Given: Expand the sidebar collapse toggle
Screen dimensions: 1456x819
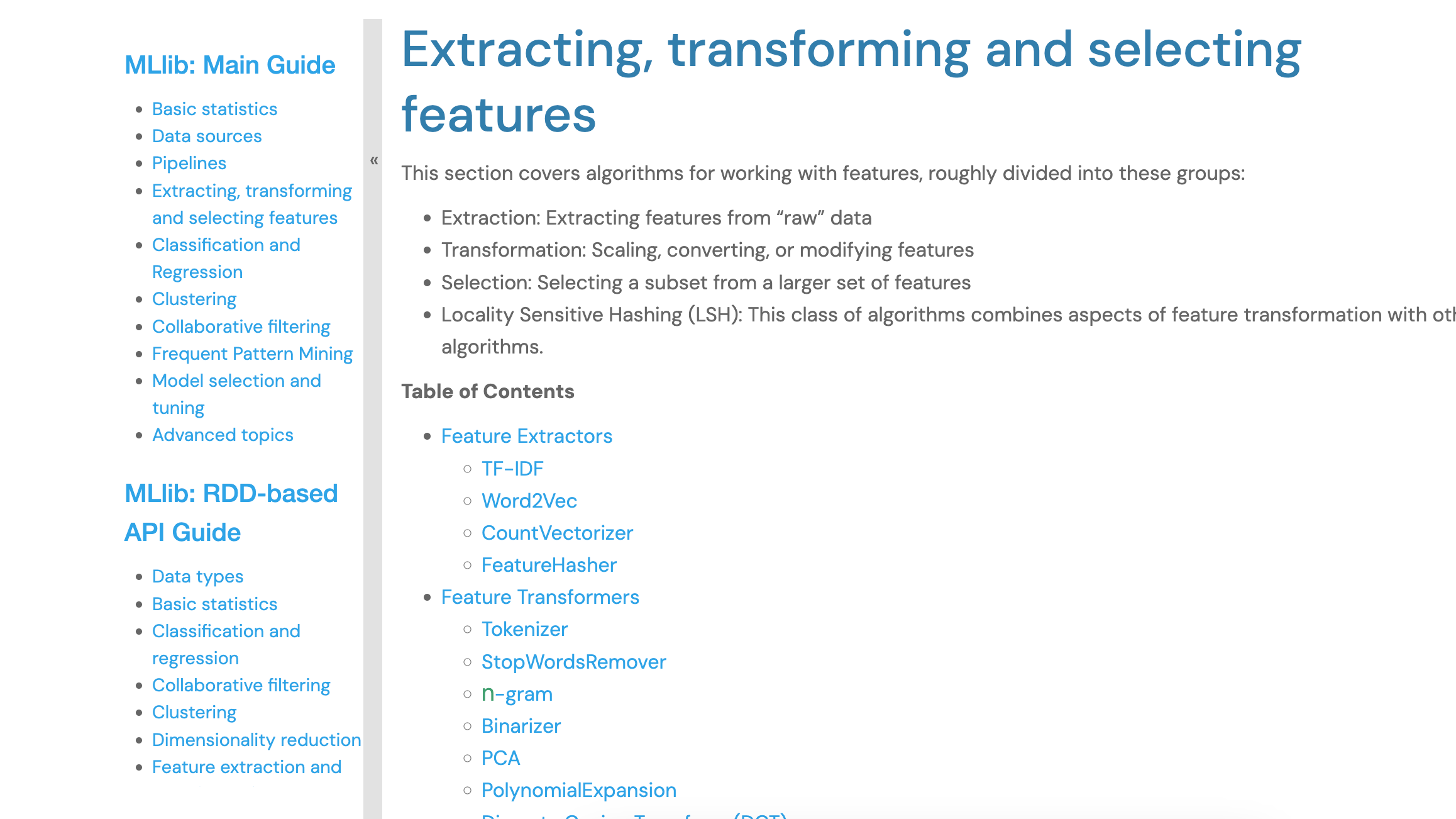Looking at the screenshot, I should coord(374,161).
